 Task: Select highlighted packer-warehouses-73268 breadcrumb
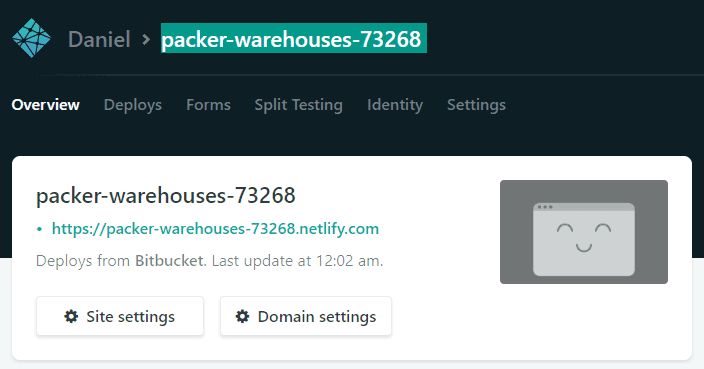(x=294, y=39)
